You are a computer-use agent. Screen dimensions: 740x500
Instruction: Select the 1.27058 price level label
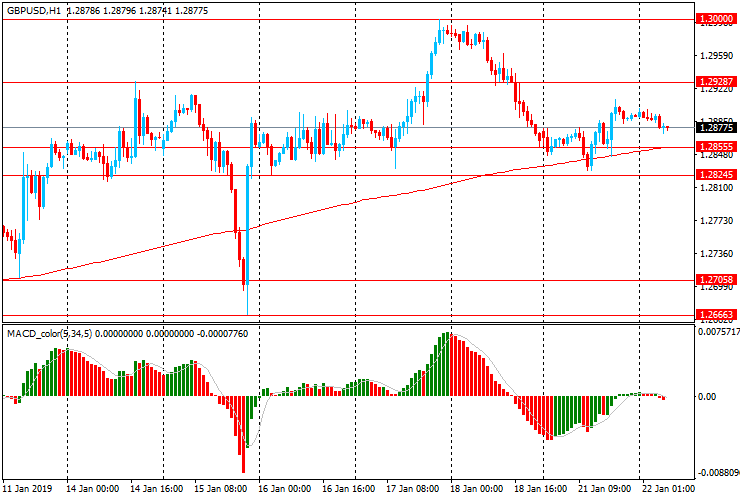pos(716,280)
